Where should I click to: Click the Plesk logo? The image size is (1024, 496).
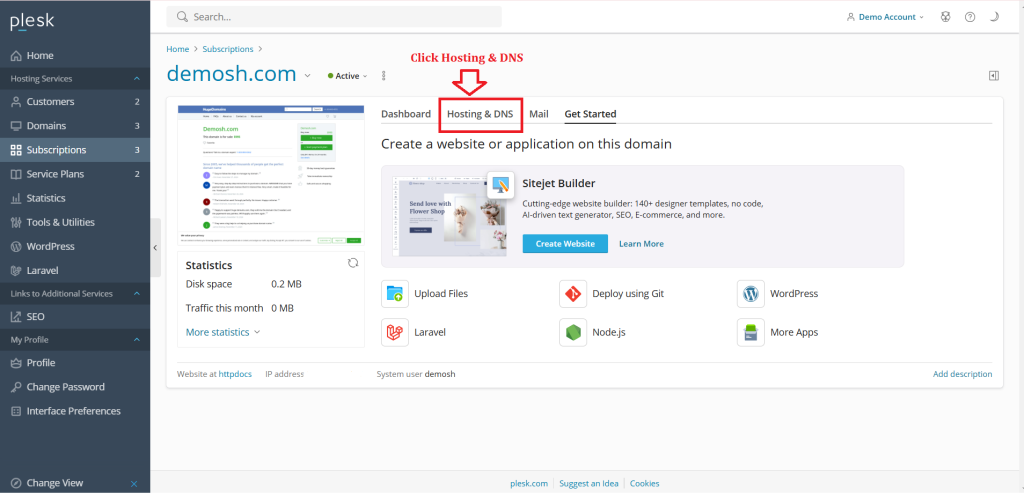click(x=32, y=22)
